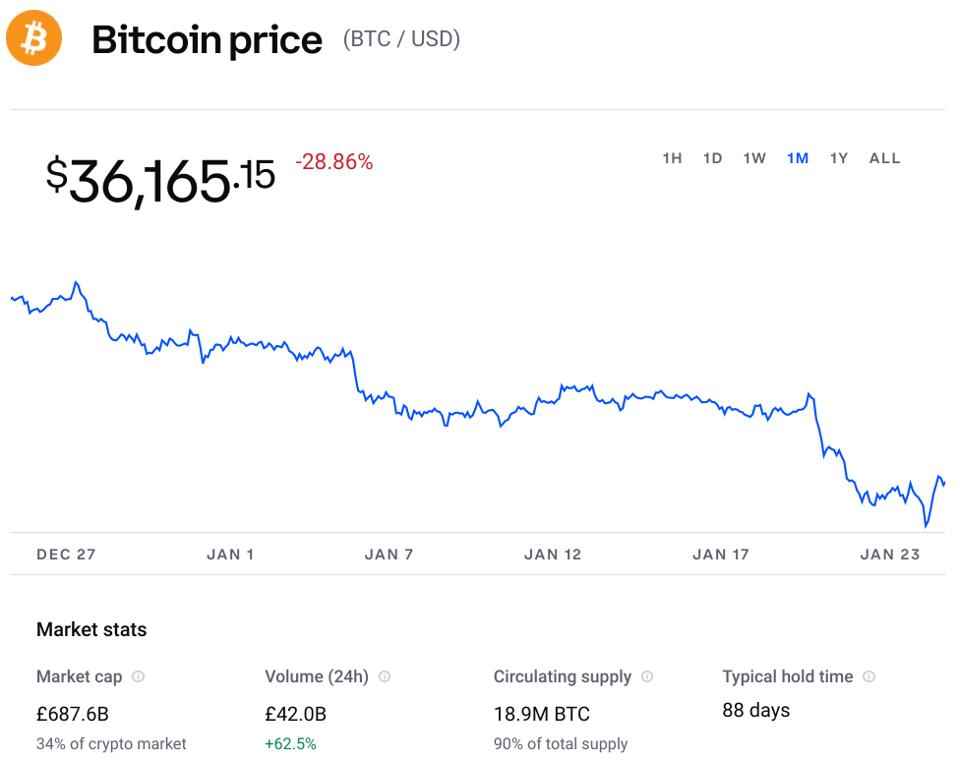The width and height of the screenshot is (959, 761).
Task: Open info icon next to Market cap
Action: tap(138, 677)
